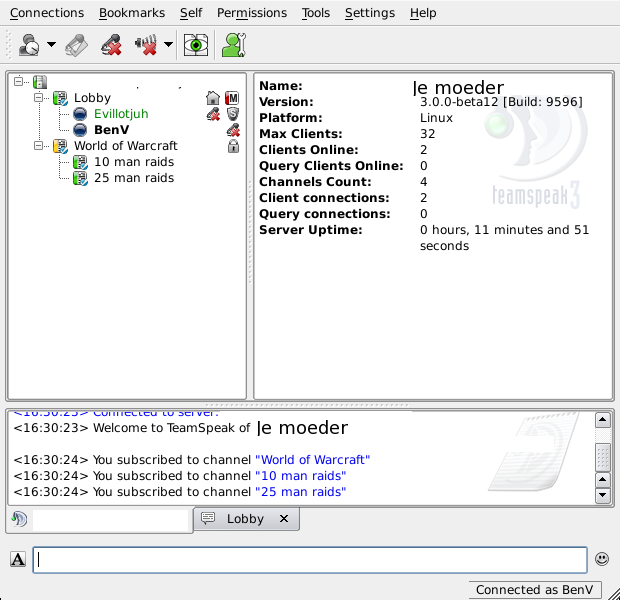Click BenV's blue client status icon
The image size is (620, 600).
tap(80, 130)
